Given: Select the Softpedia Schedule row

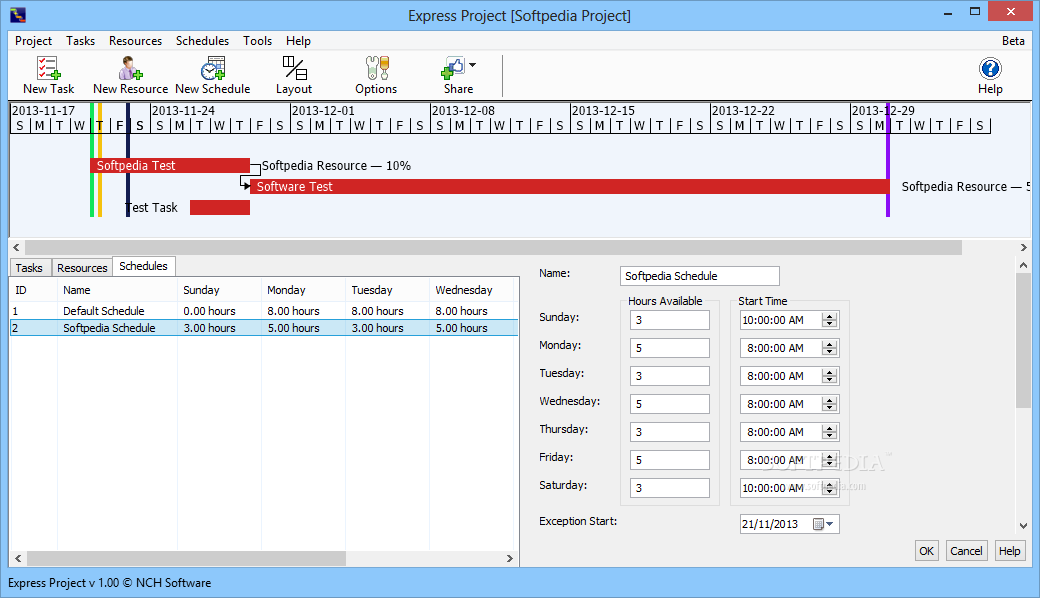Looking at the screenshot, I should coord(264,328).
